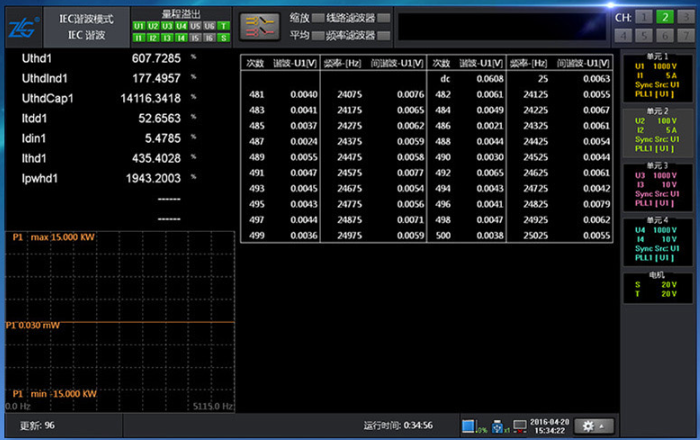This screenshot has width=700, height=440.
Task: Click the 更新: 96 update counter
Action: (x=37, y=426)
